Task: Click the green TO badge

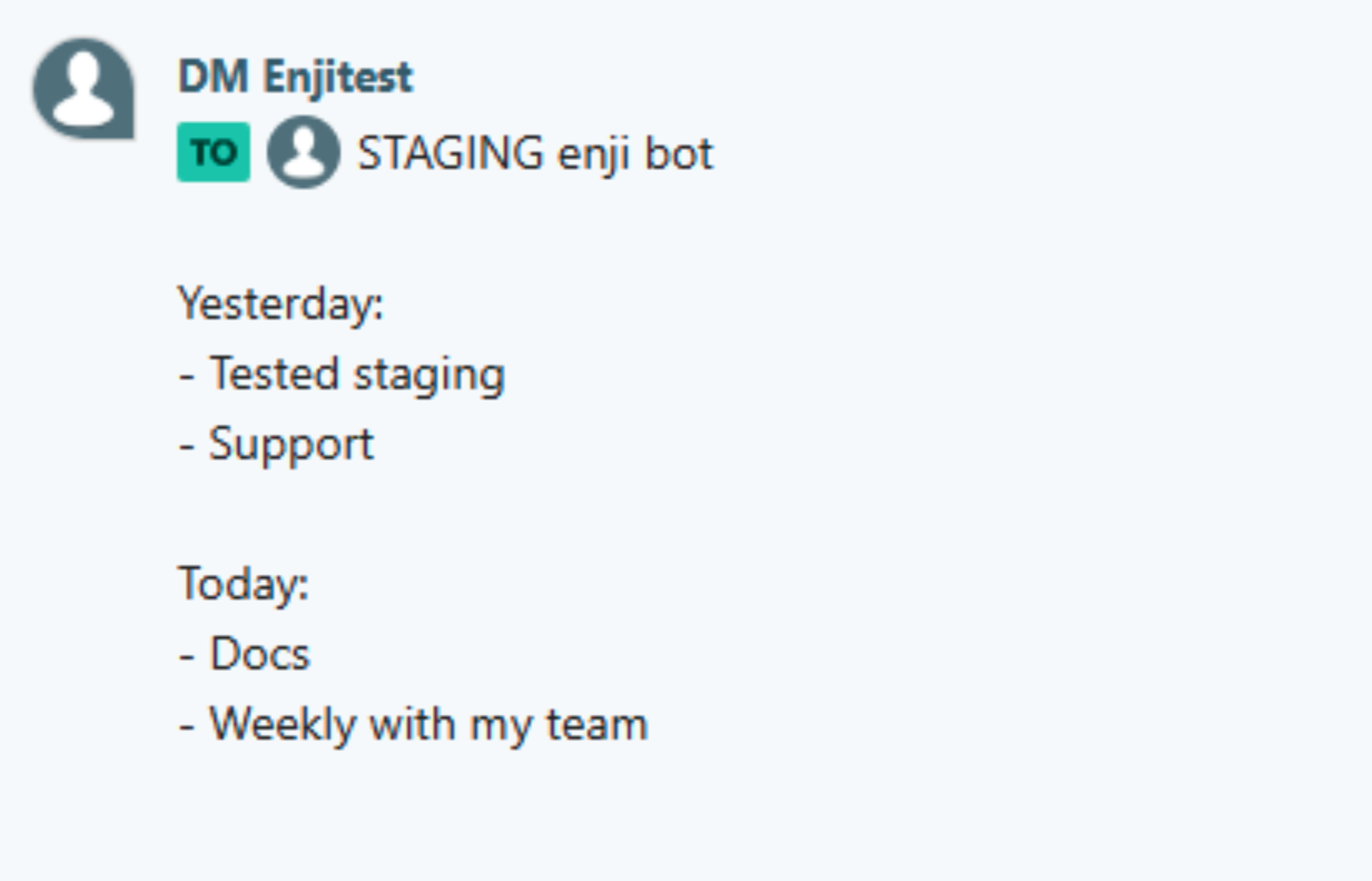Action: [213, 152]
